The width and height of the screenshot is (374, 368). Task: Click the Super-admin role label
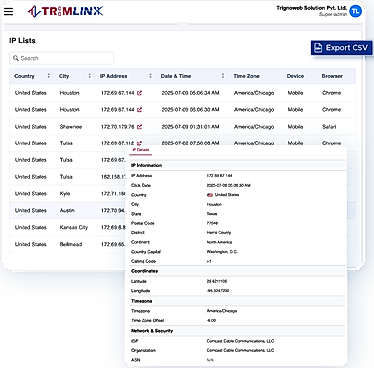click(333, 14)
